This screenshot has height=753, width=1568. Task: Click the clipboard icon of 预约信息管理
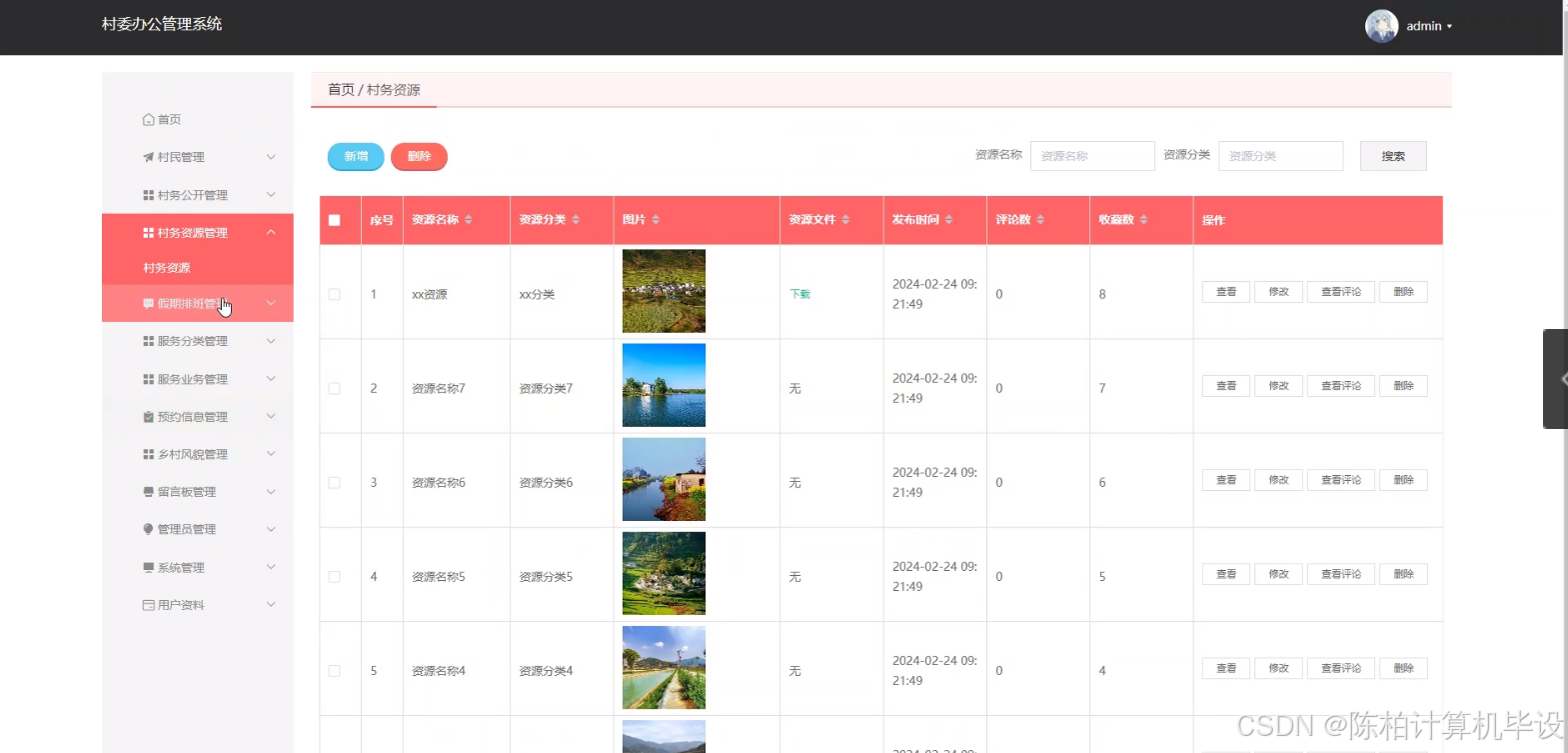(x=148, y=417)
